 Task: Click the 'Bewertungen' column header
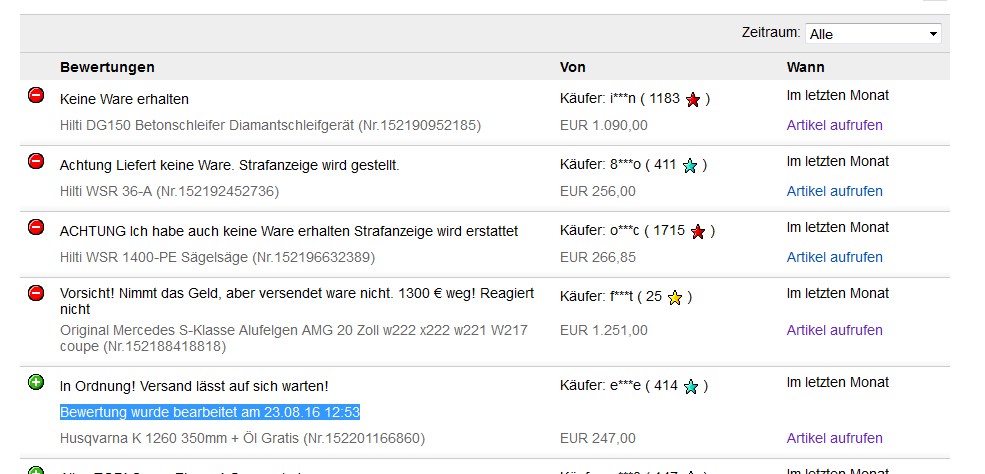point(107,67)
